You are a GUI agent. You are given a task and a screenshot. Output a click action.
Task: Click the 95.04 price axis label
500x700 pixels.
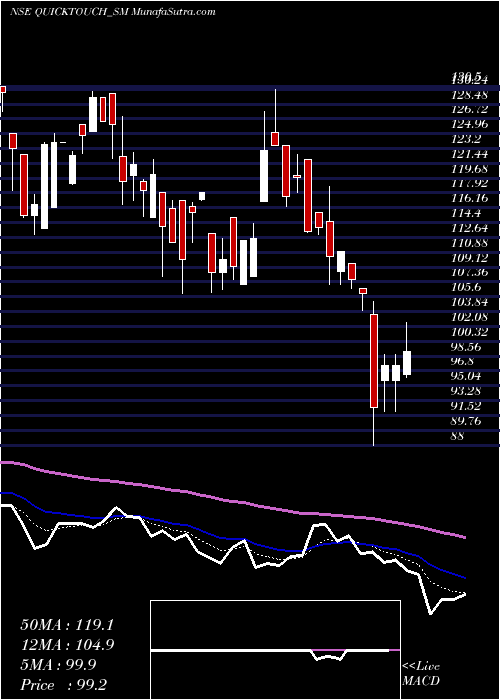[x=467, y=376]
